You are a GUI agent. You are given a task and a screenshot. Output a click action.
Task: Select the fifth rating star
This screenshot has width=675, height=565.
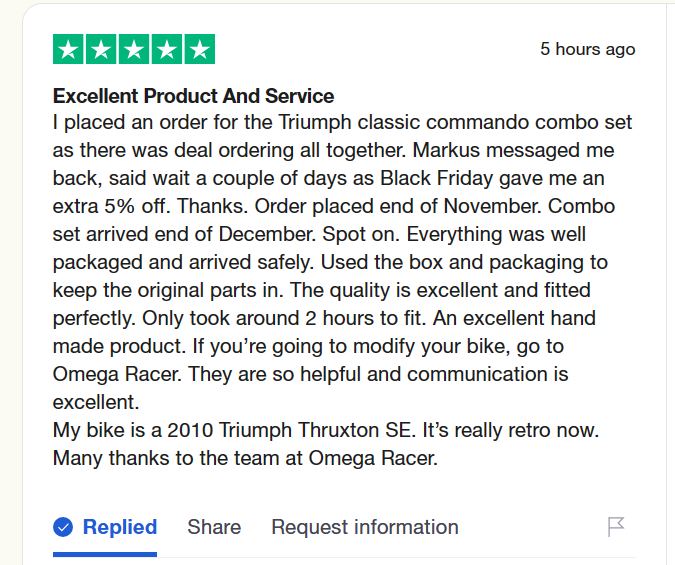coord(200,49)
